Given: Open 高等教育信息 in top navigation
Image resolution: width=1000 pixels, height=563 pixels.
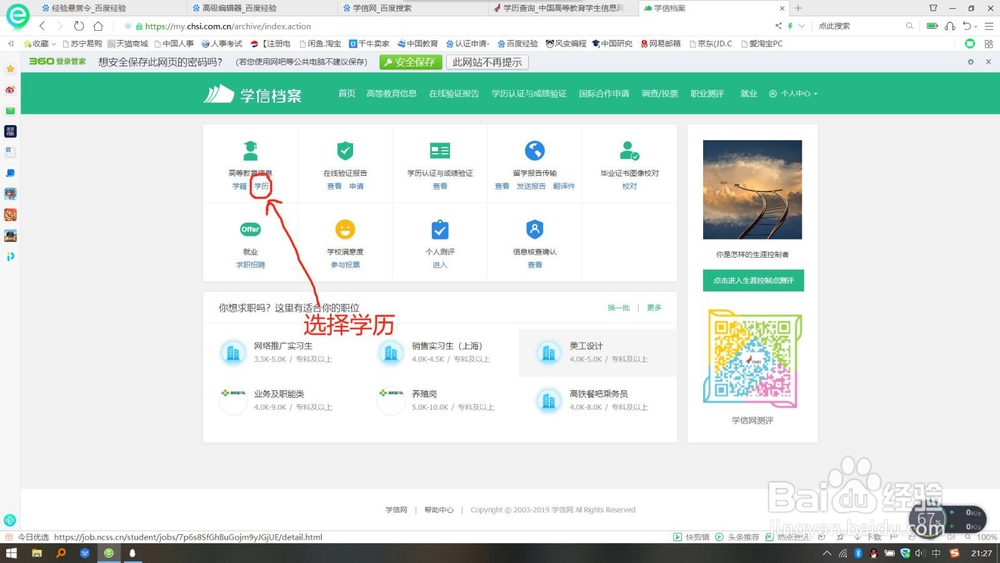Looking at the screenshot, I should pyautogui.click(x=391, y=94).
